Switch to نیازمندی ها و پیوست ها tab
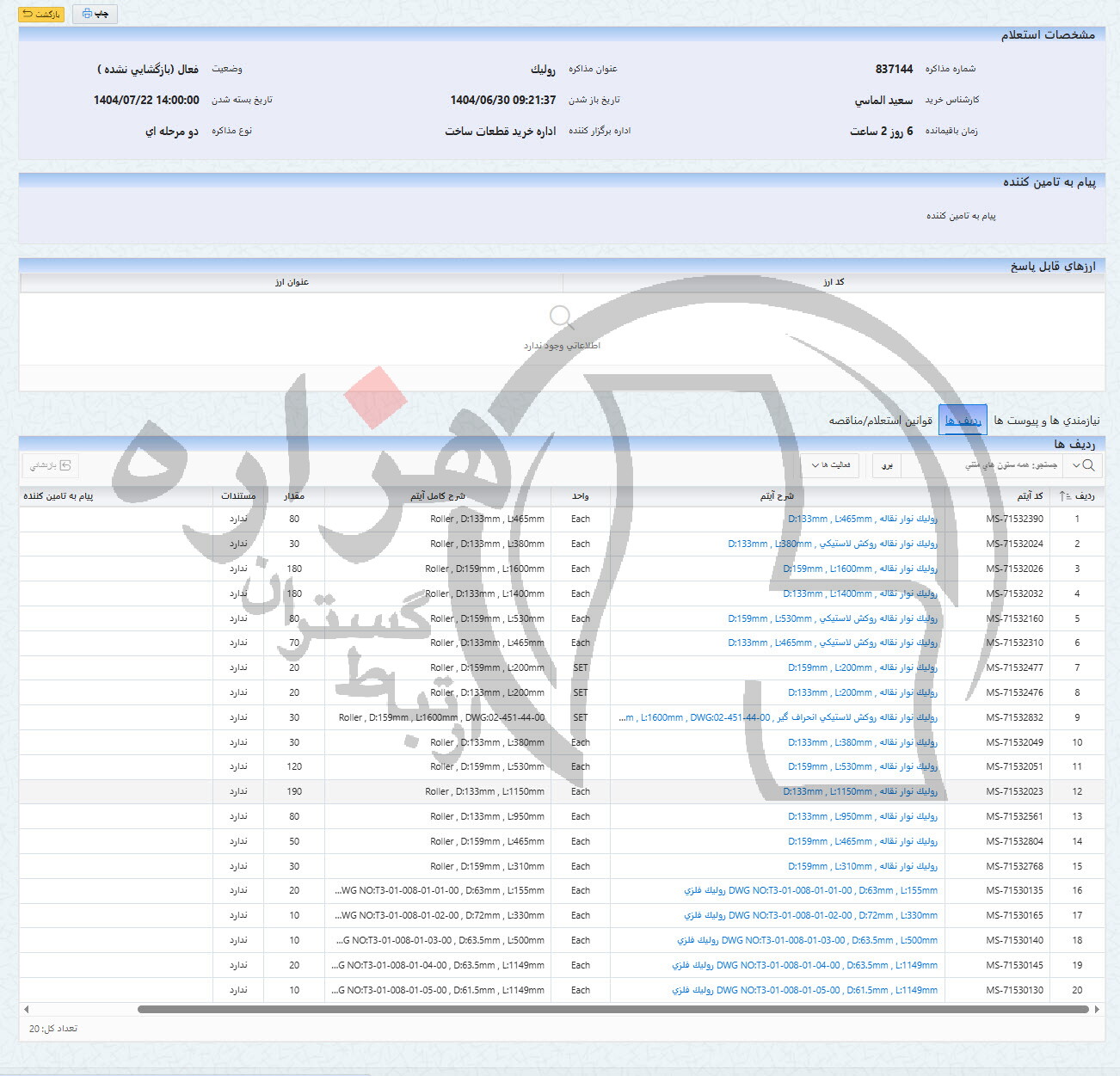 pos(1046,421)
